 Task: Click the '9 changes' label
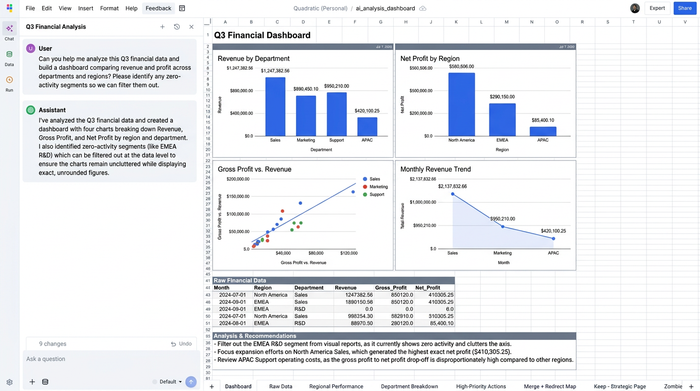pyautogui.click(x=52, y=344)
